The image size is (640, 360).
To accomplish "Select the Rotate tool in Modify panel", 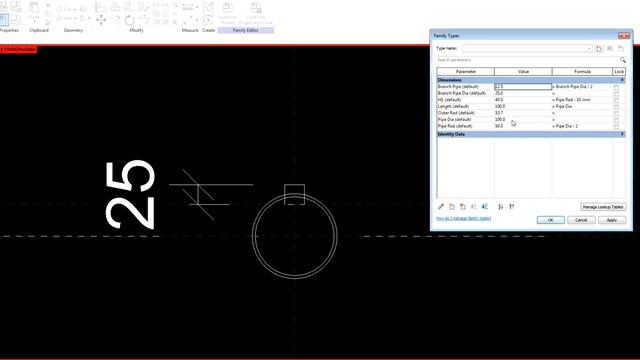I will click(x=129, y=20).
